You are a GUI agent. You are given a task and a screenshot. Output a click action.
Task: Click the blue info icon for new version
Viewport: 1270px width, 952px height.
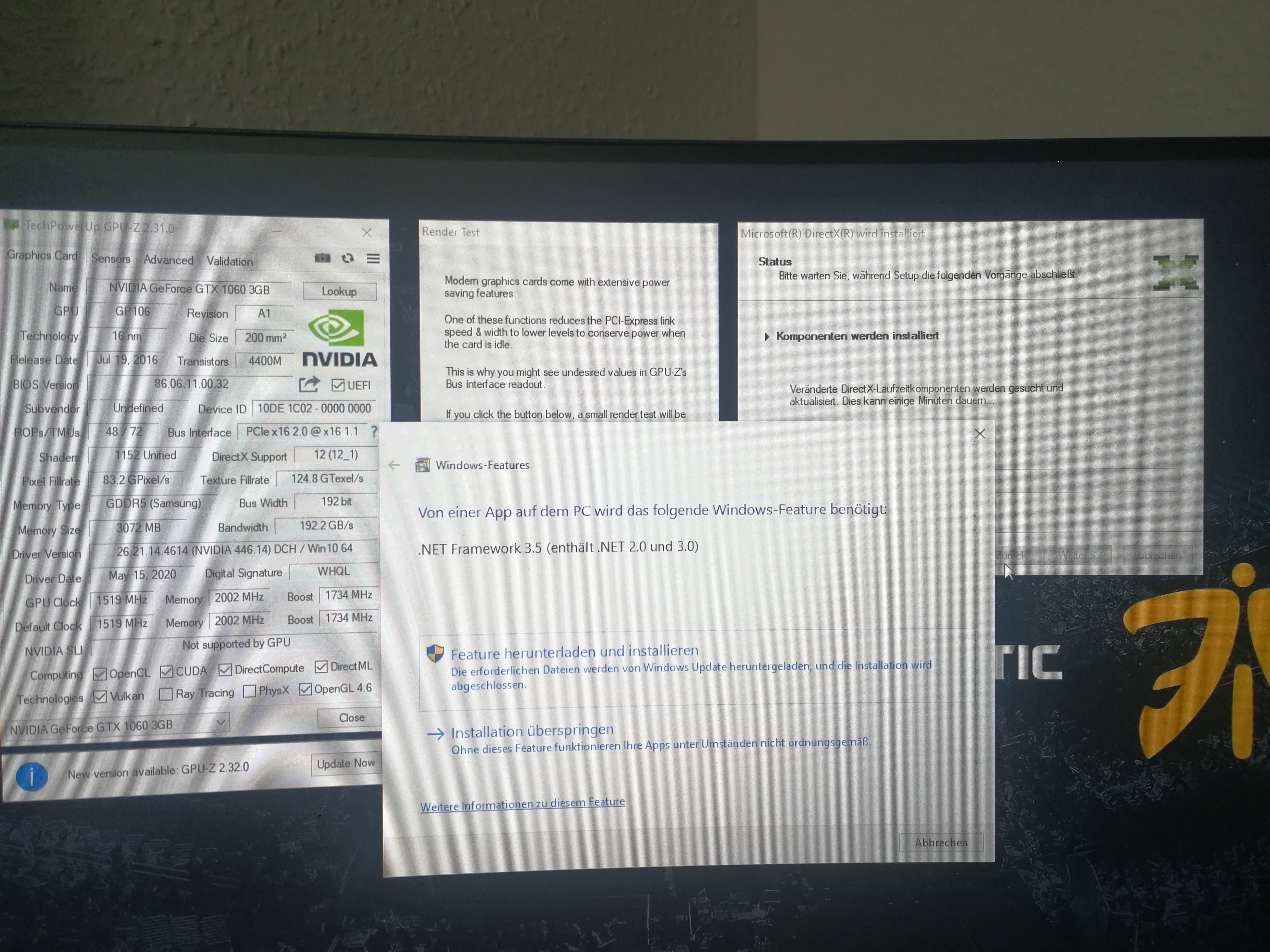pos(31,777)
